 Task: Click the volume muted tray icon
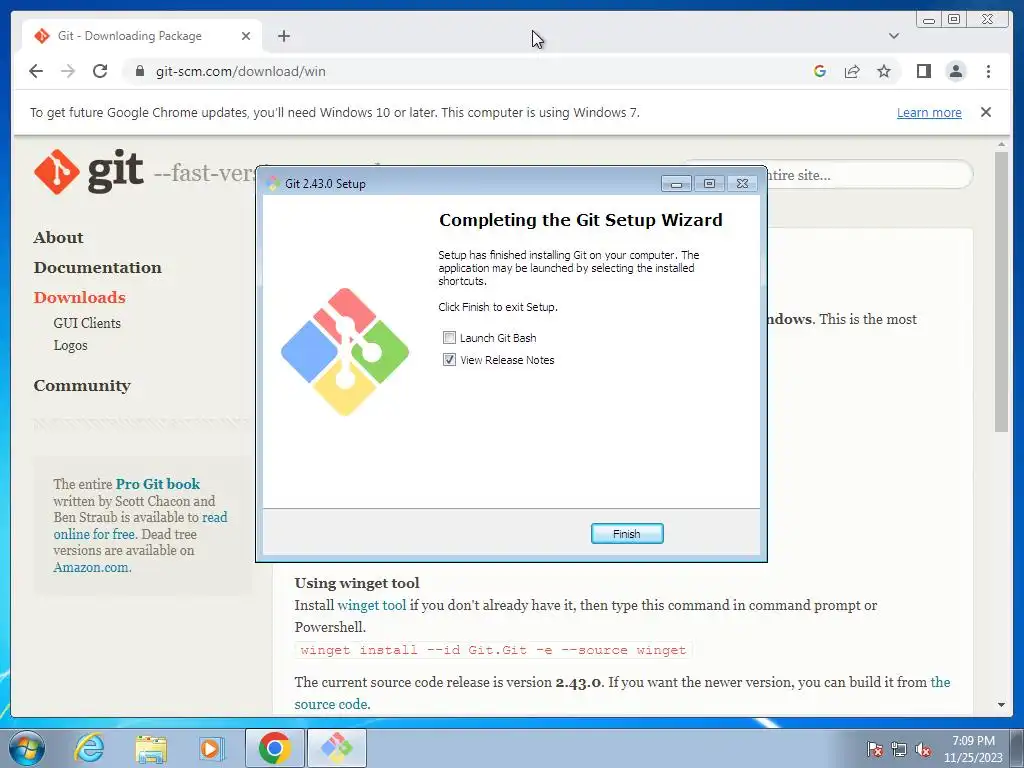[922, 749]
